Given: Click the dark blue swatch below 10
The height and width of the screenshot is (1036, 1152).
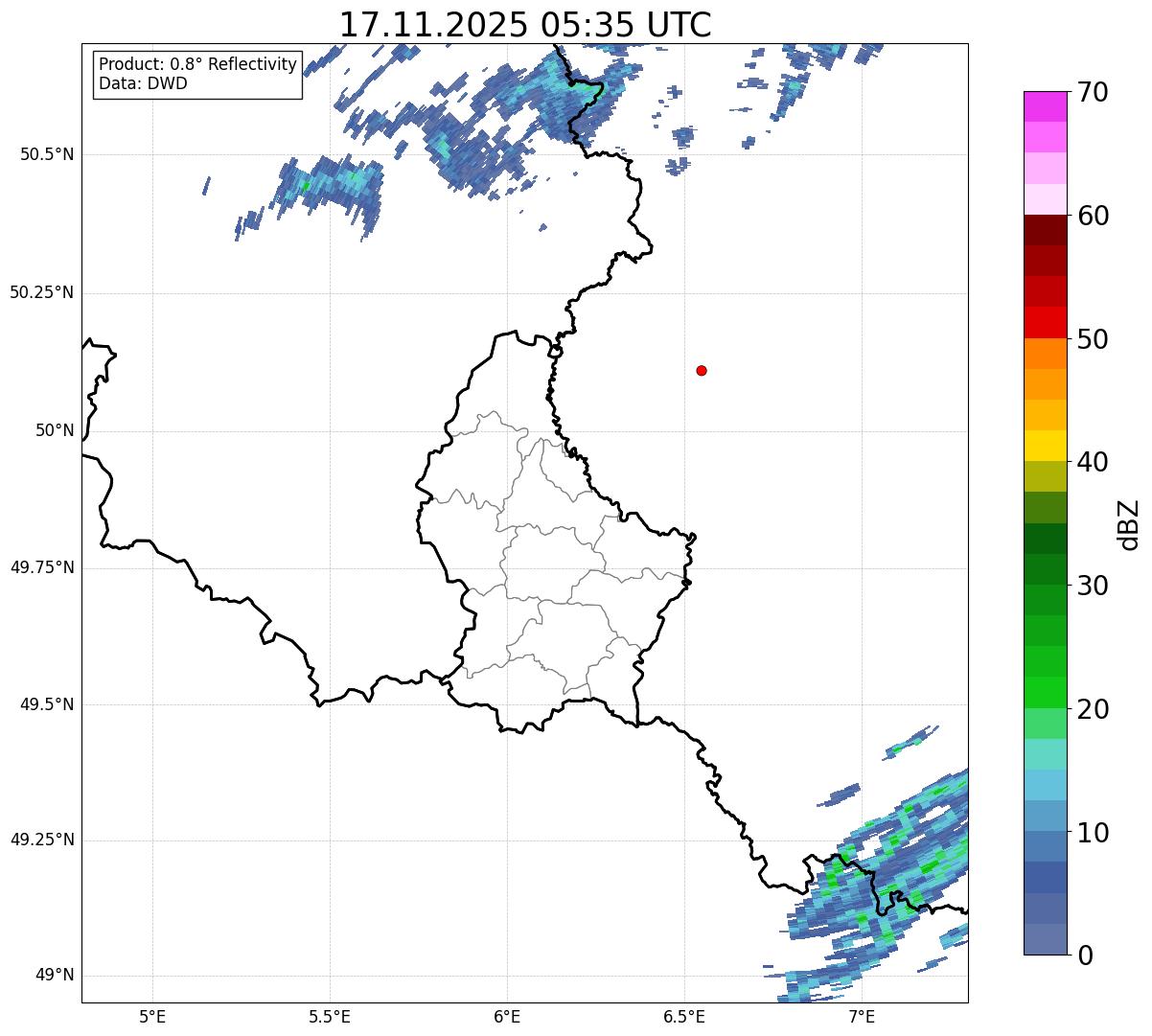Looking at the screenshot, I should [x=1046, y=878].
